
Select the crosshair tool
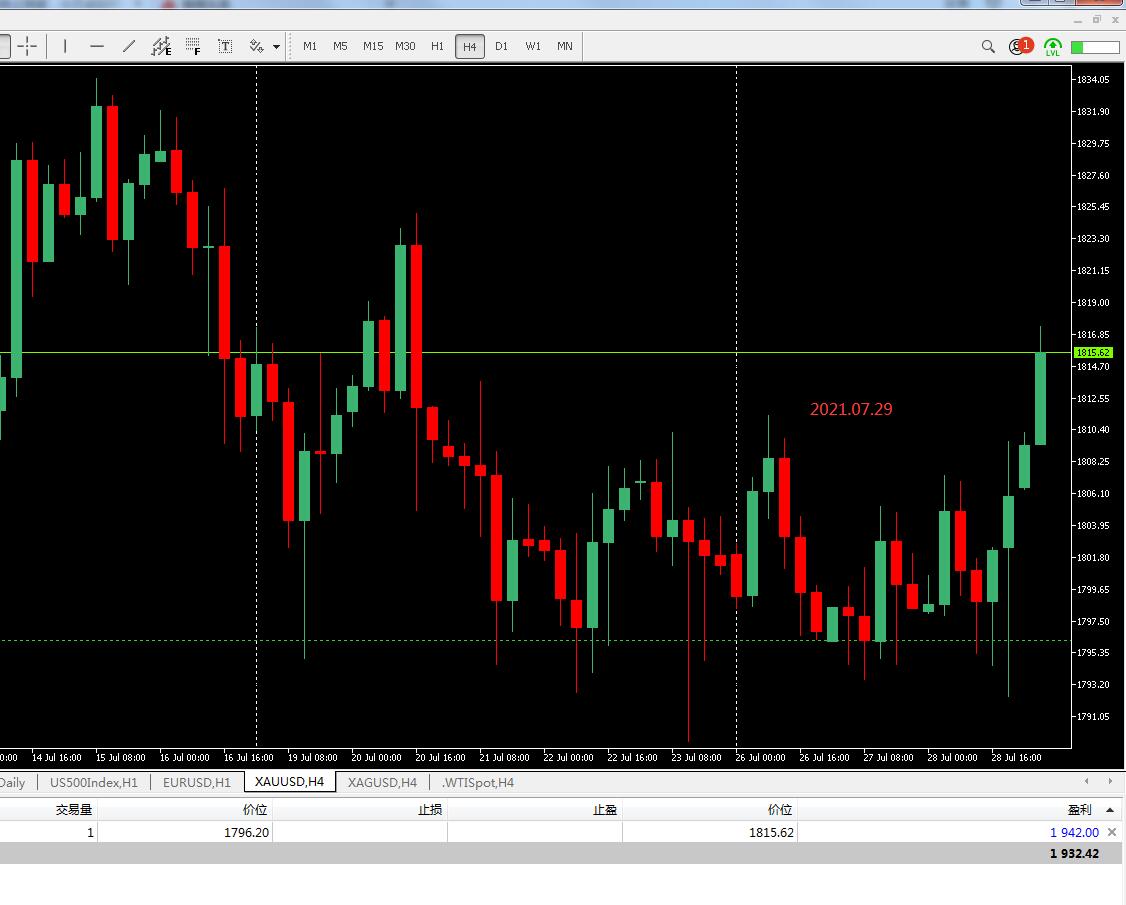[x=27, y=47]
